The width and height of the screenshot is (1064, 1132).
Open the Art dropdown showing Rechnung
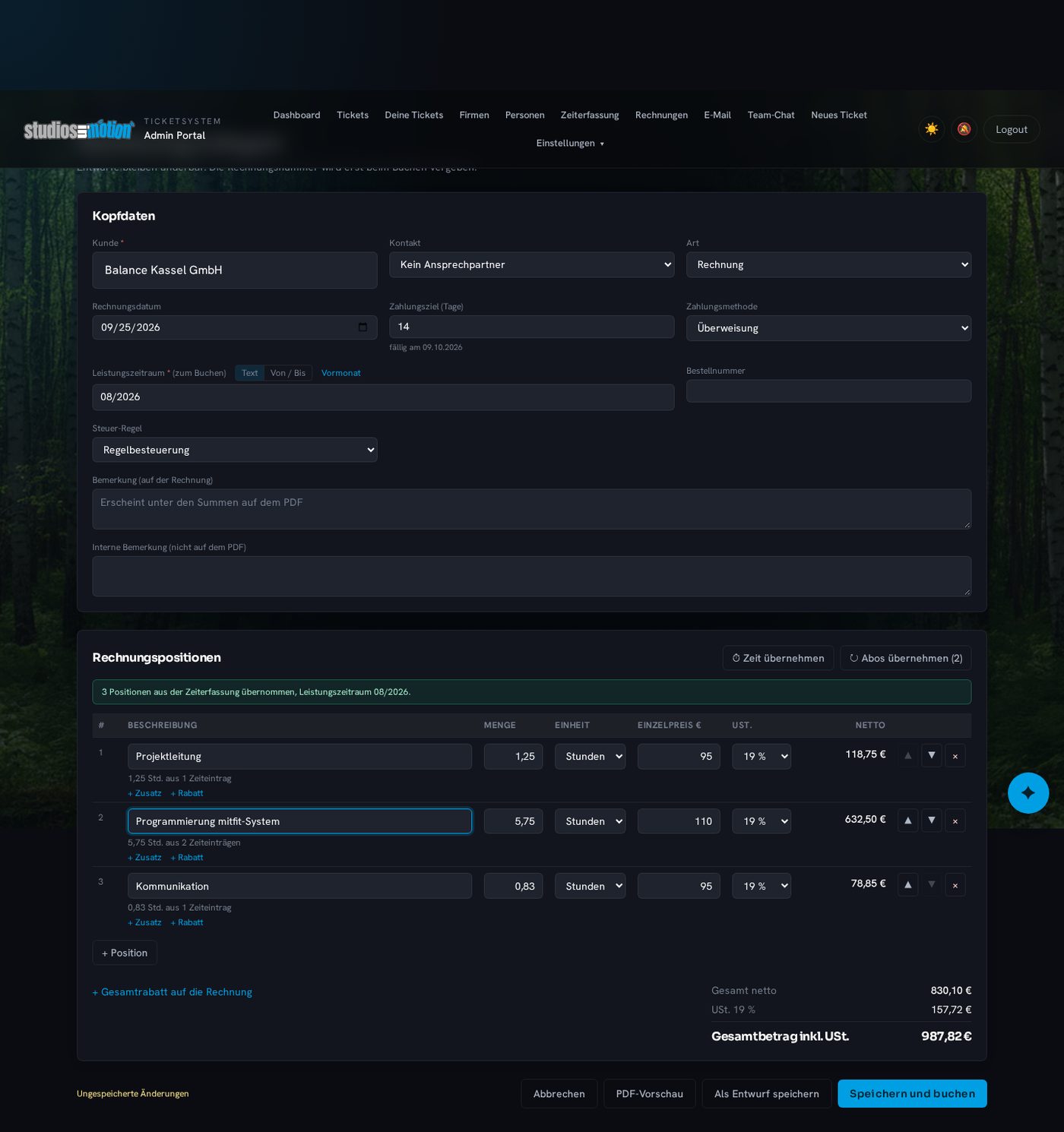tap(828, 264)
